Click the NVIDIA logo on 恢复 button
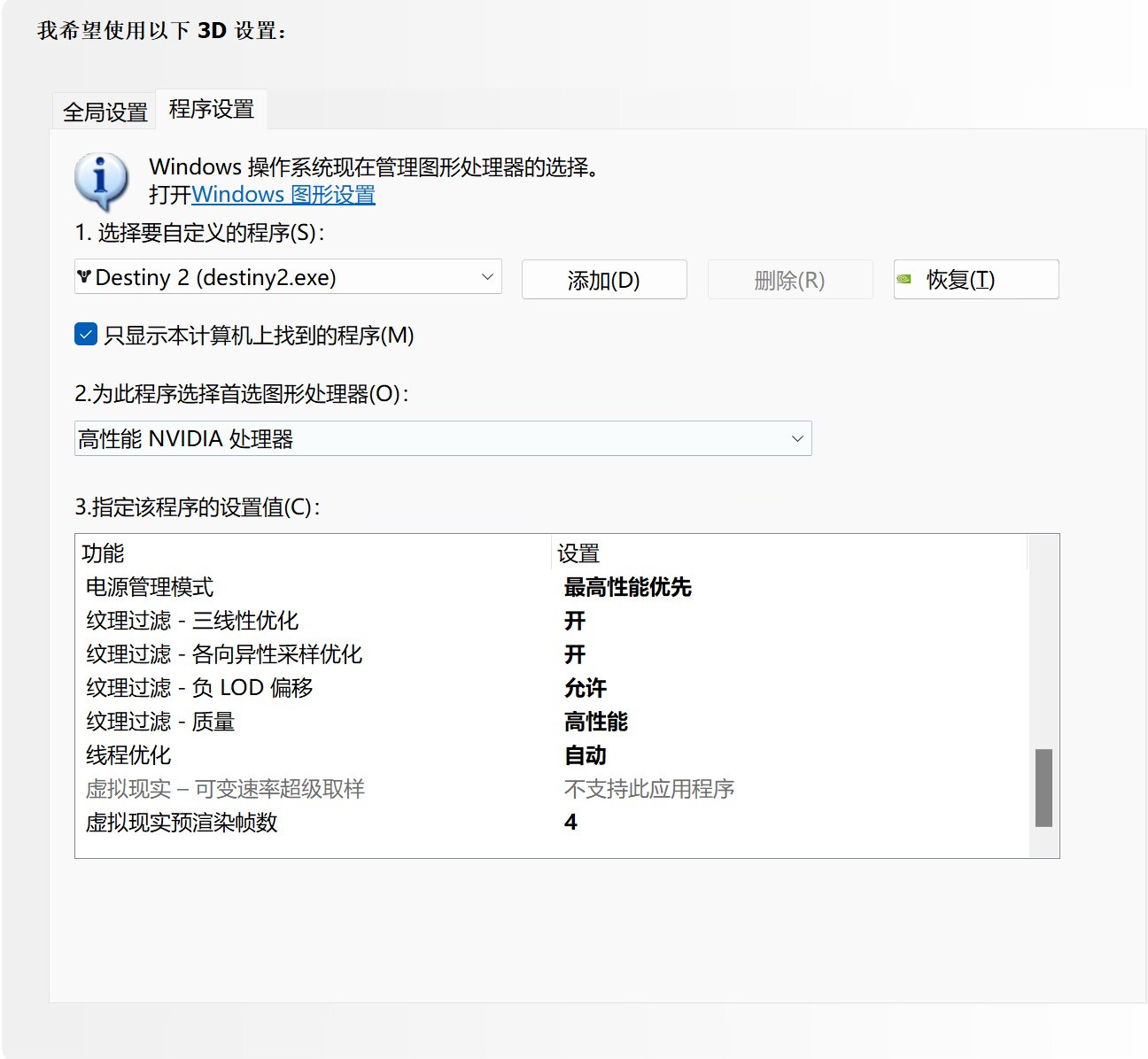1148x1059 pixels. click(904, 279)
